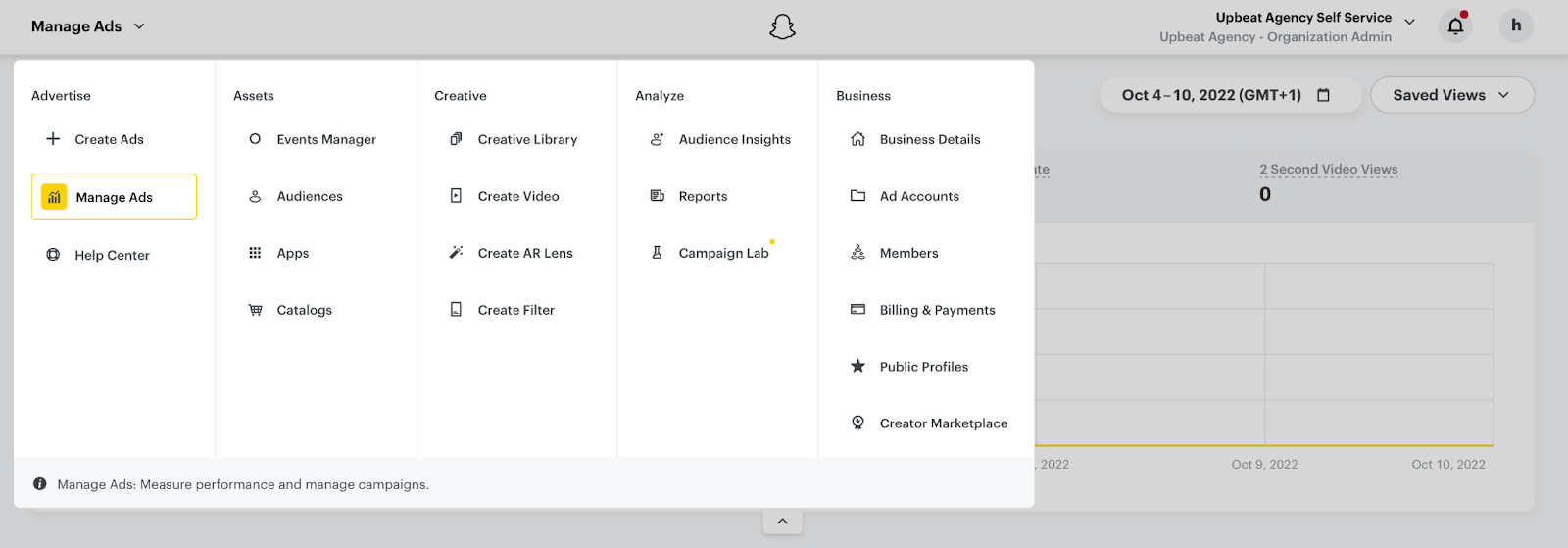Click the Billing & Payments card icon

coord(857,310)
